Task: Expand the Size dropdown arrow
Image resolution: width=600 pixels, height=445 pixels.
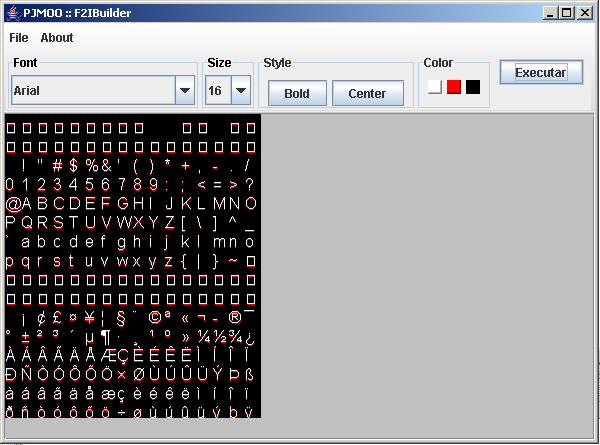Action: 241,90
